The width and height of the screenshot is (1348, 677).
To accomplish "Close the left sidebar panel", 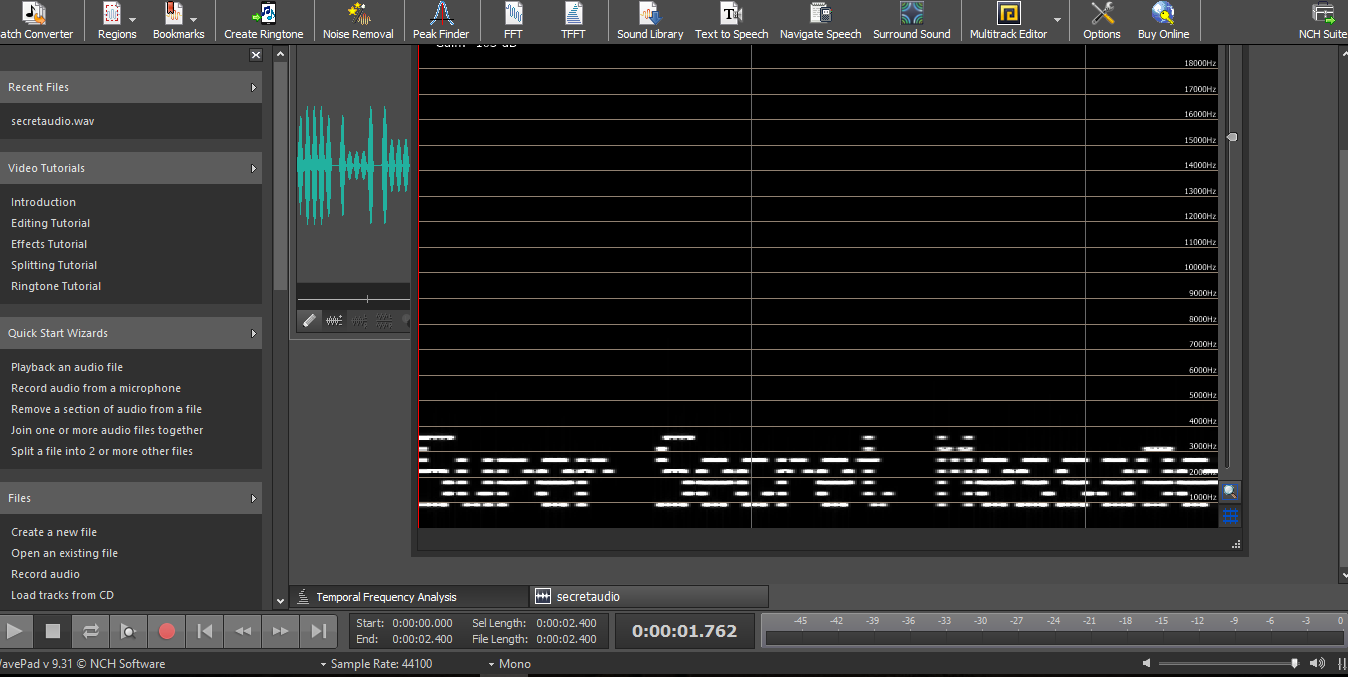I will coord(256,56).
